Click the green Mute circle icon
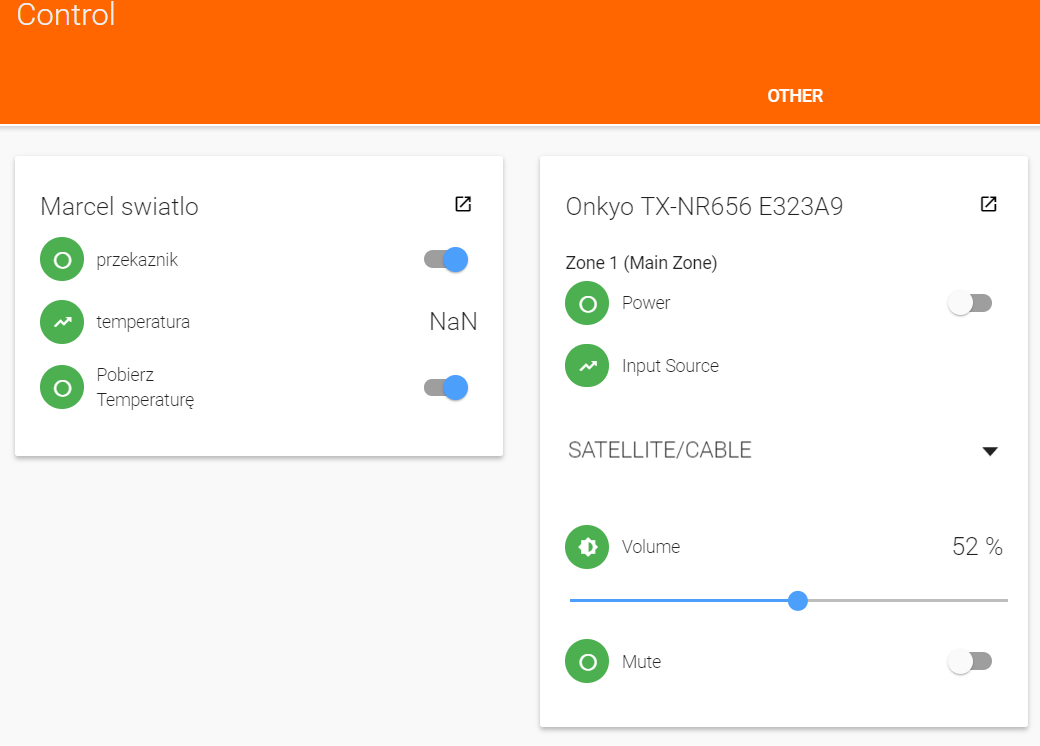The image size is (1040, 746). pyautogui.click(x=587, y=661)
